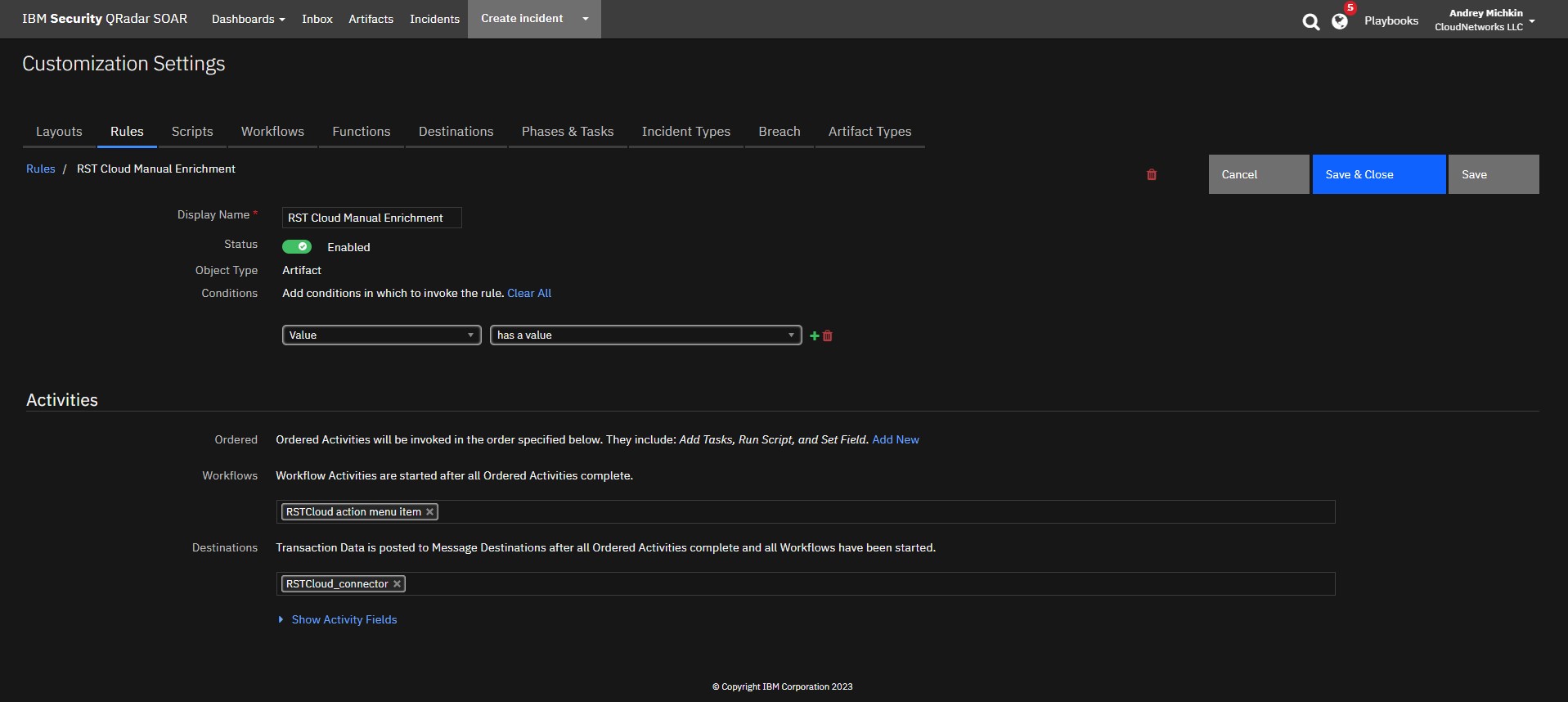This screenshot has width=1568, height=702.
Task: Open the Artifacts page
Action: (371, 19)
